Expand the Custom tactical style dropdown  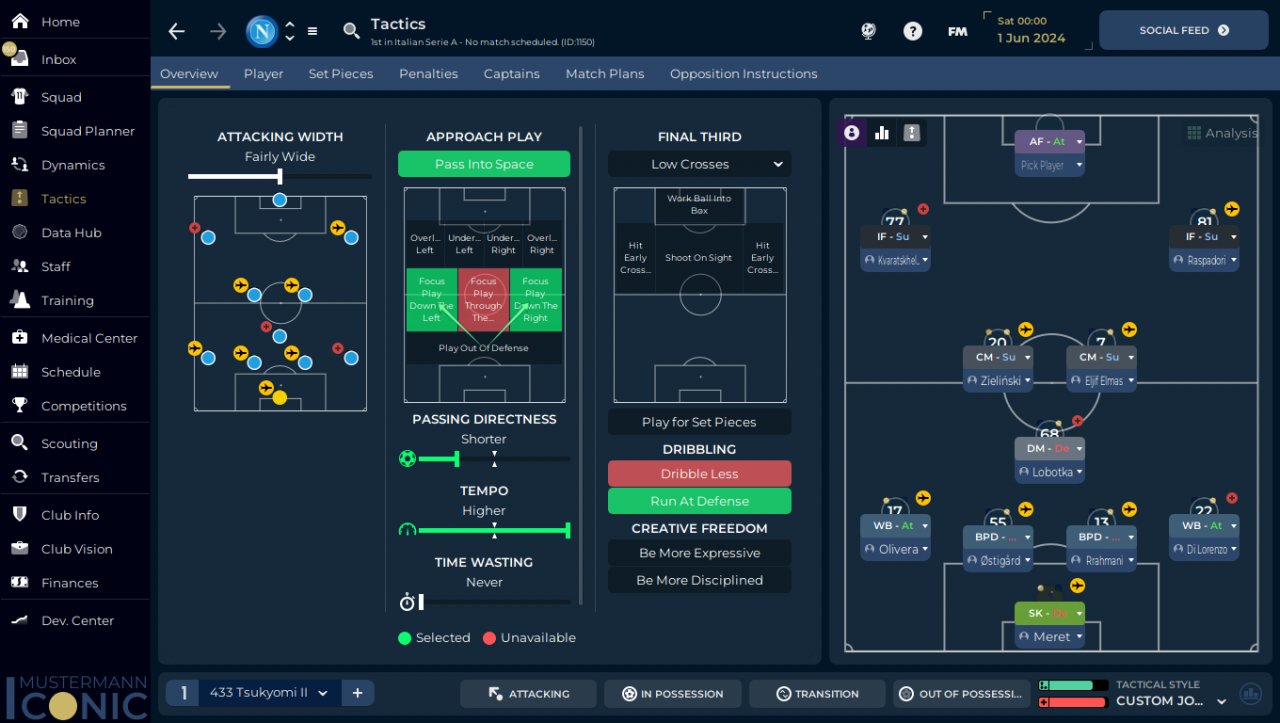[1170, 701]
